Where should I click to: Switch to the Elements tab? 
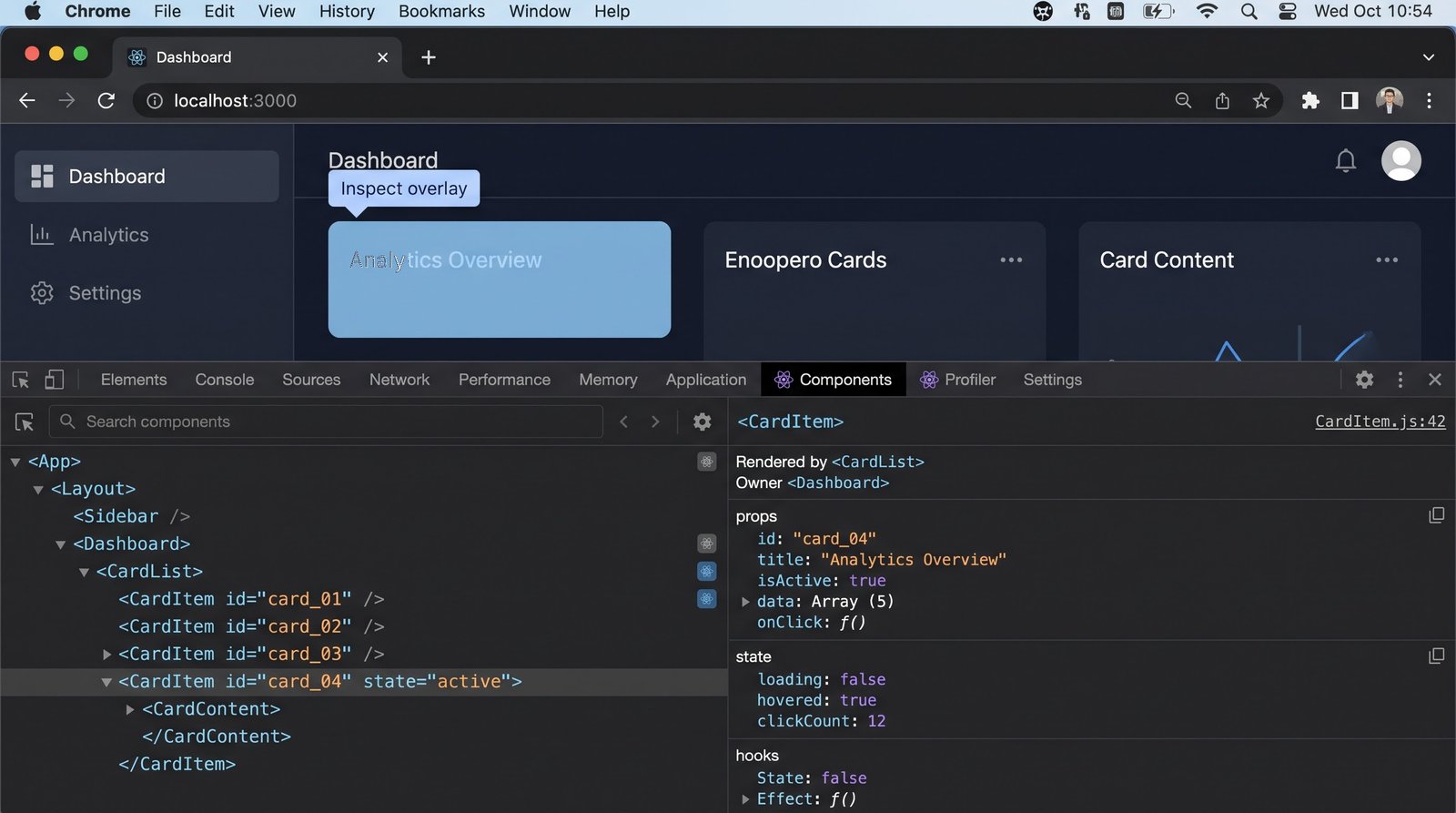click(134, 380)
